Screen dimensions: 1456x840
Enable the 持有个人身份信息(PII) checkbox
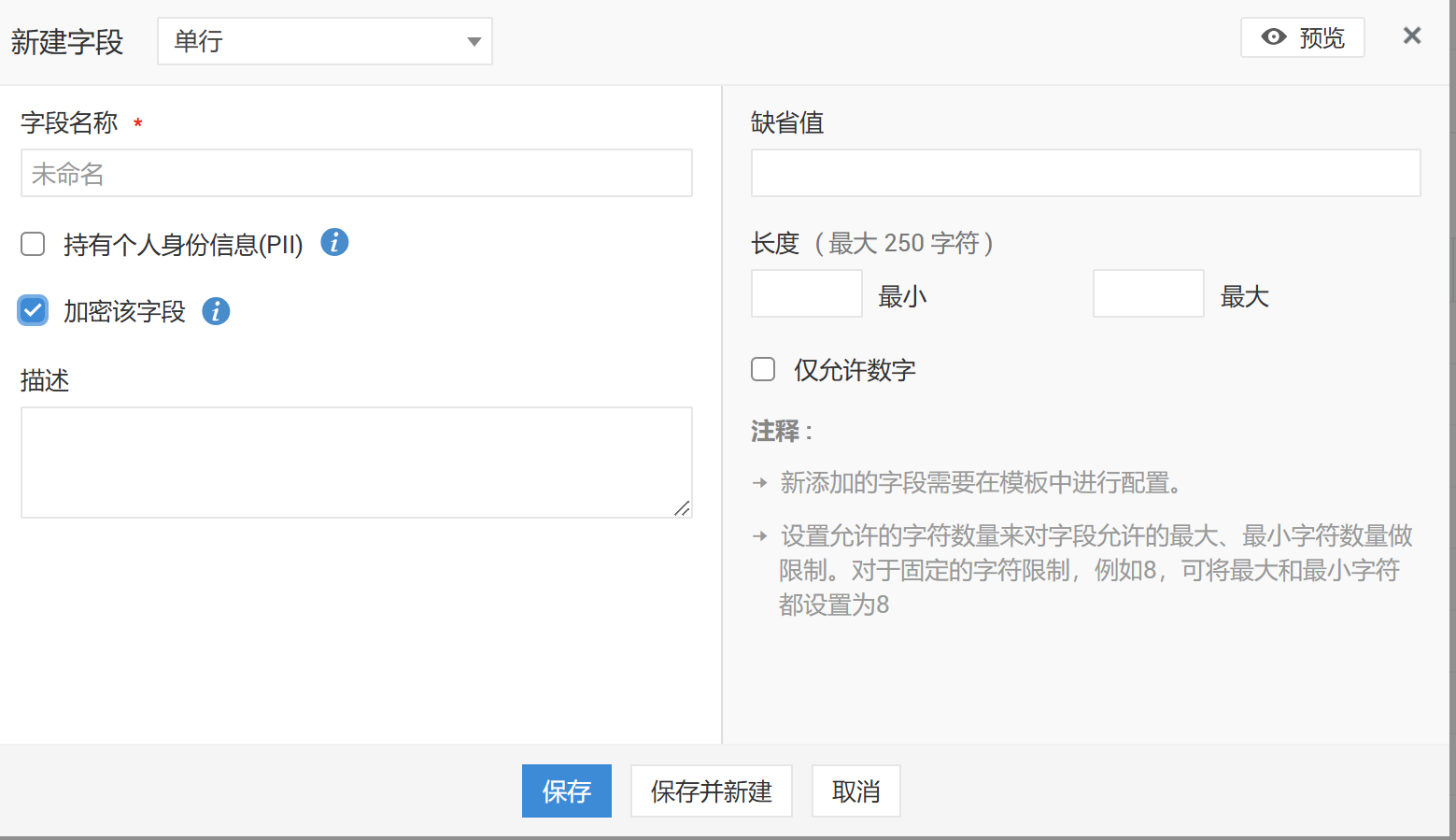[33, 244]
